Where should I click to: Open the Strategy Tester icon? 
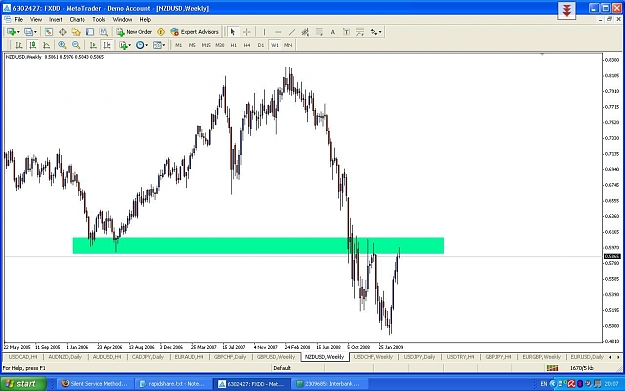tap(104, 32)
